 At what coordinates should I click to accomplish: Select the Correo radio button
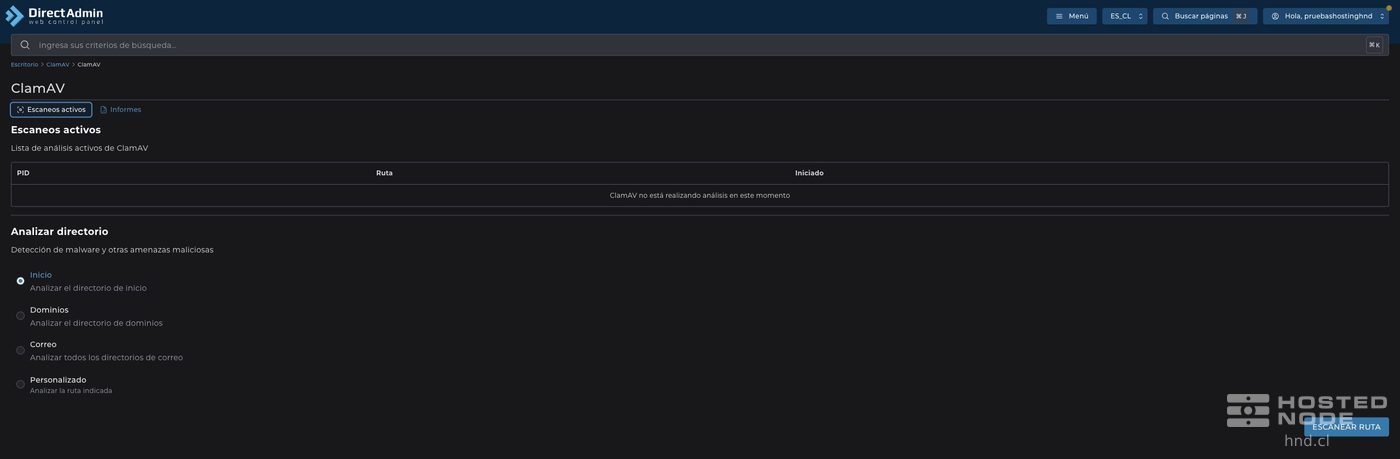pyautogui.click(x=20, y=351)
